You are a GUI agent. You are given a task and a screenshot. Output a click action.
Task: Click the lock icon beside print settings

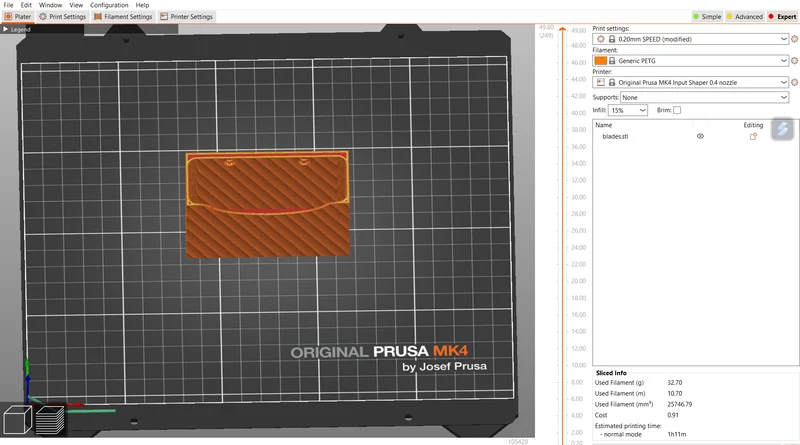click(x=612, y=39)
